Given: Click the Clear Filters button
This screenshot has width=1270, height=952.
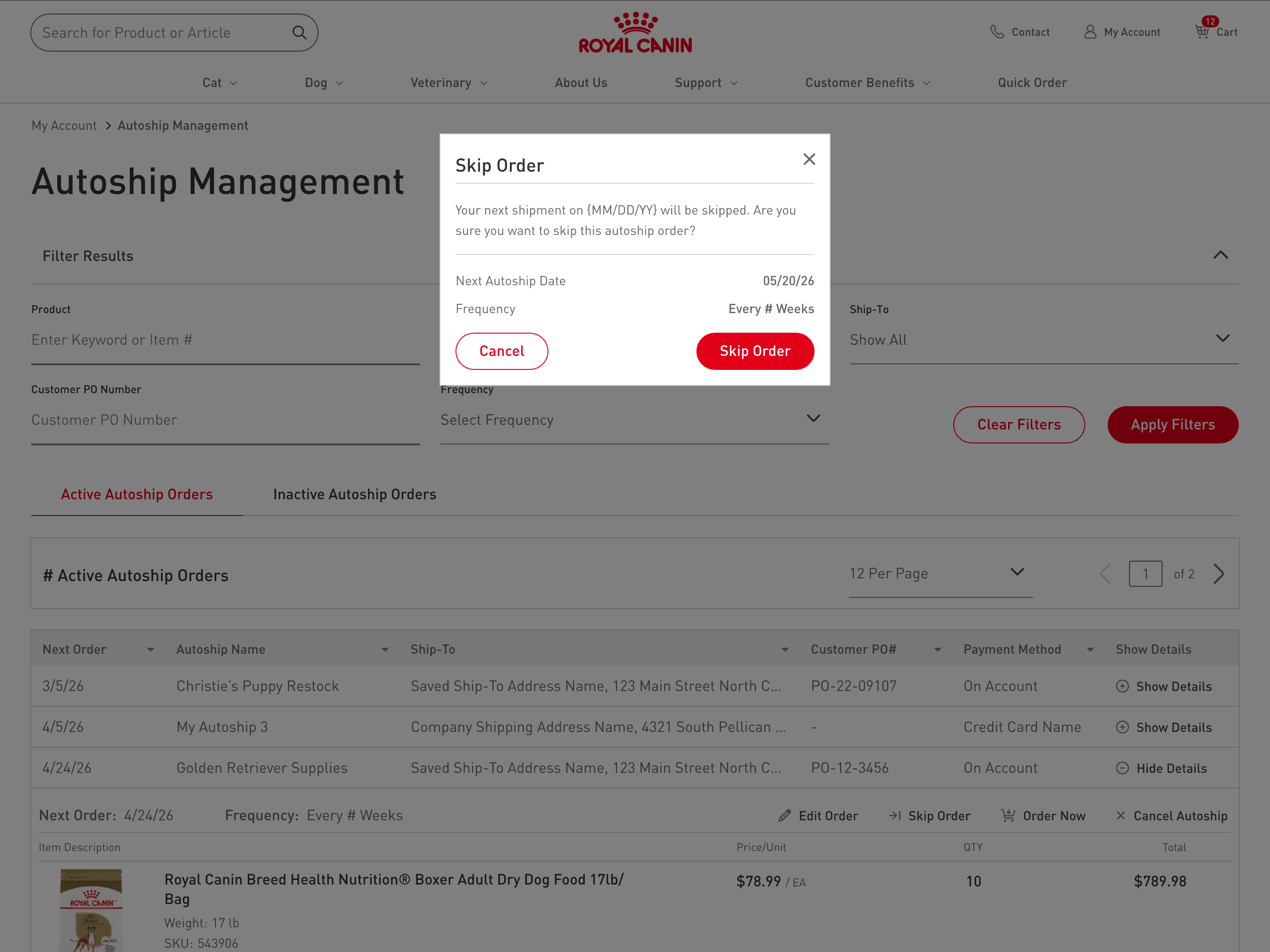Looking at the screenshot, I should (1018, 424).
